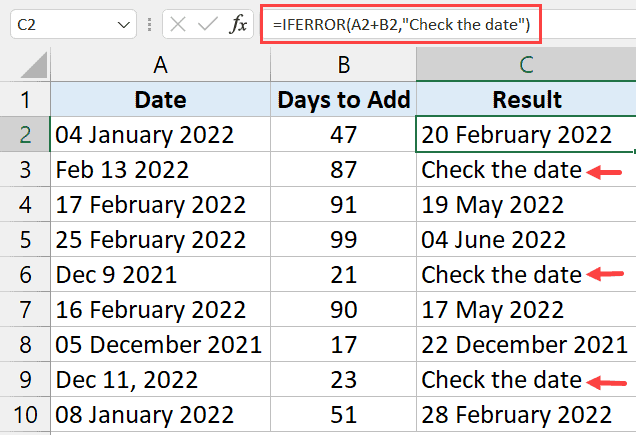Viewport: 636px width, 435px height.
Task: Click into the IFERROR formula bar text
Action: pos(400,24)
